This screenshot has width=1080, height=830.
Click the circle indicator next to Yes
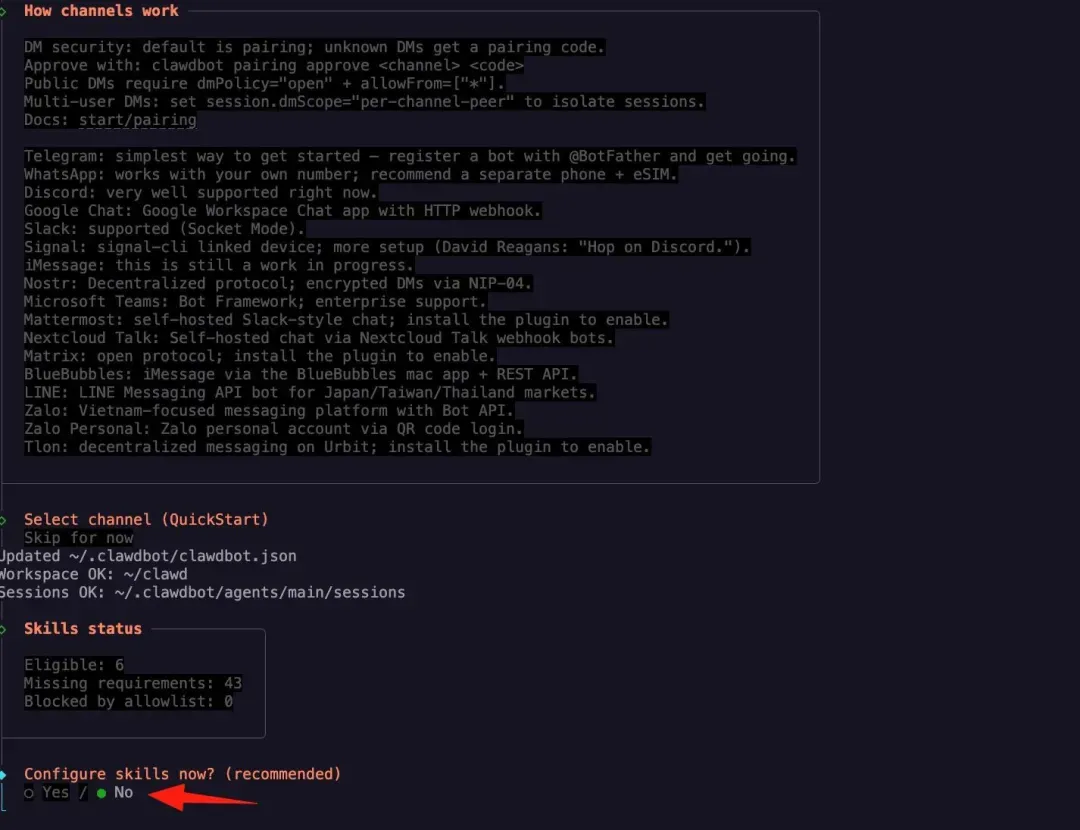point(27,792)
